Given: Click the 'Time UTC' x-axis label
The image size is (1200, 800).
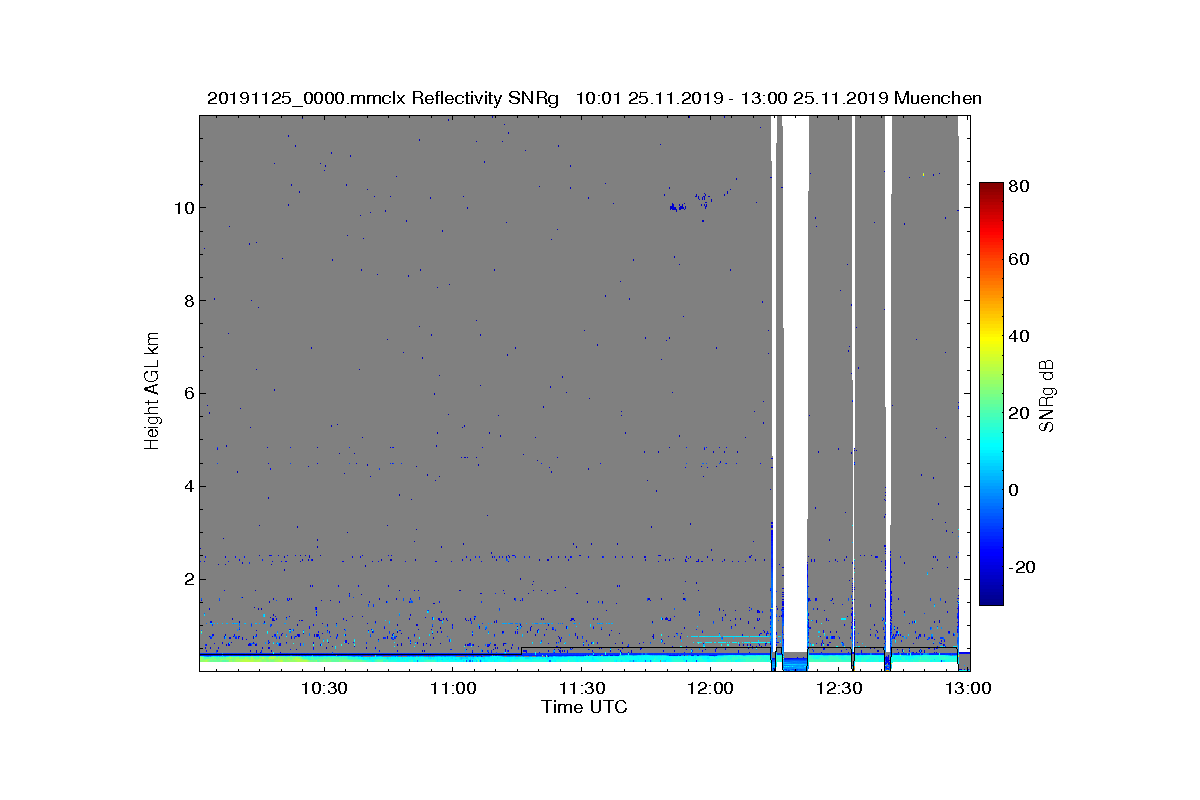Looking at the screenshot, I should coord(585,707).
